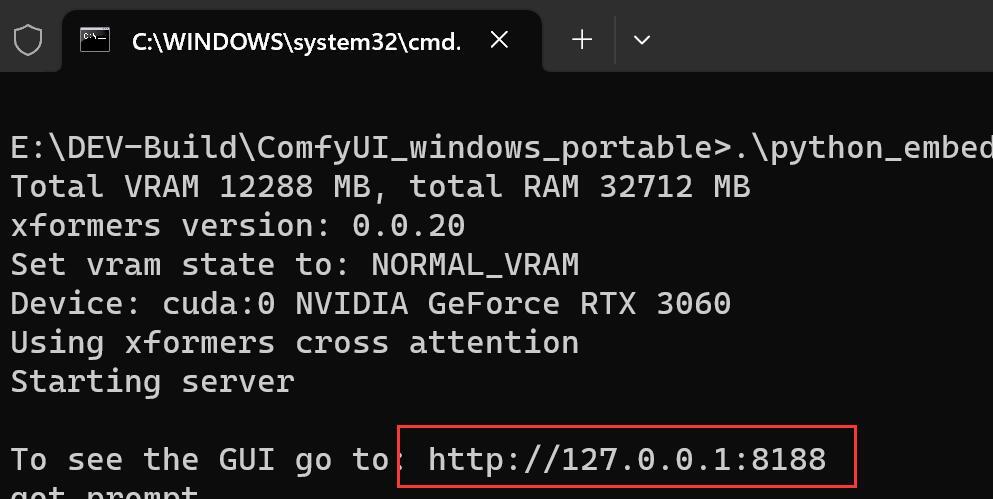
Task: Click the NVIDIA GeForce RTX 3060 text
Action: tap(513, 304)
